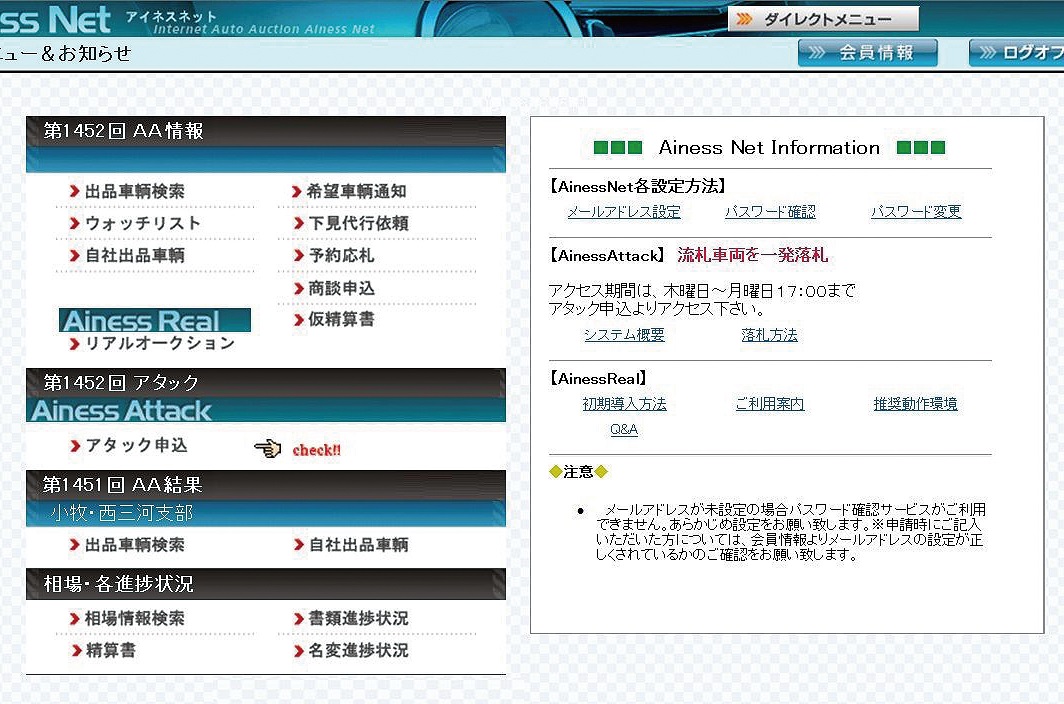Screen dimensions: 1064x704
Task: Click the 【AinessNet各設定方法】 label
Action: [x=638, y=186]
